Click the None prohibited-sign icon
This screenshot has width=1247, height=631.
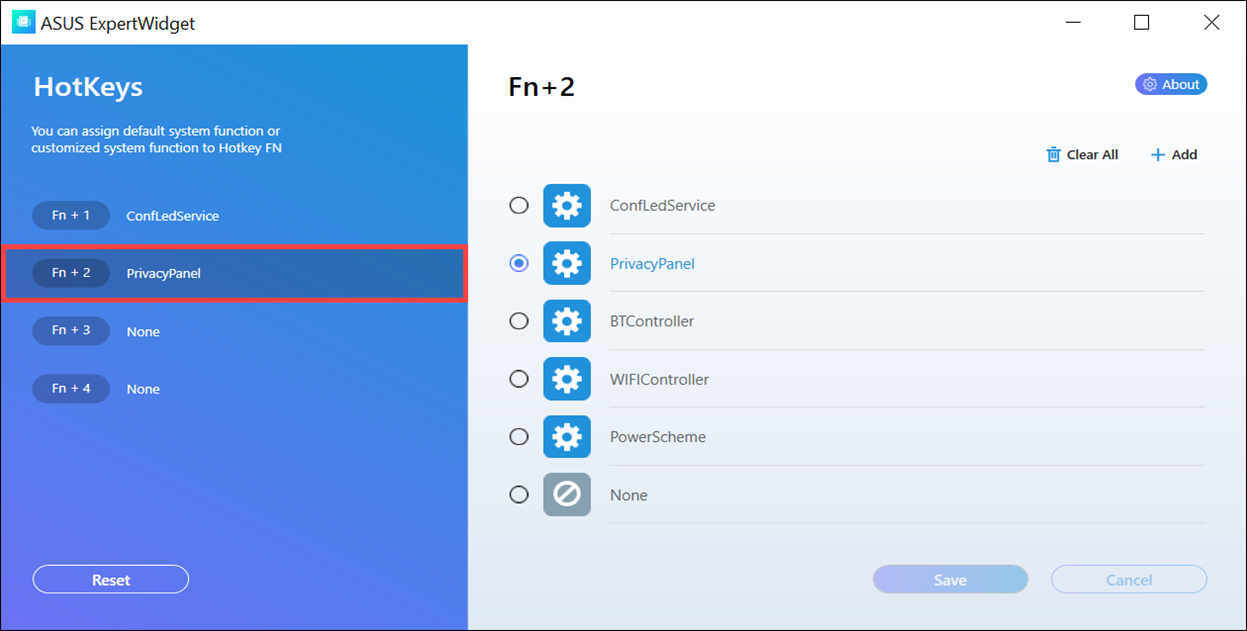tap(567, 494)
